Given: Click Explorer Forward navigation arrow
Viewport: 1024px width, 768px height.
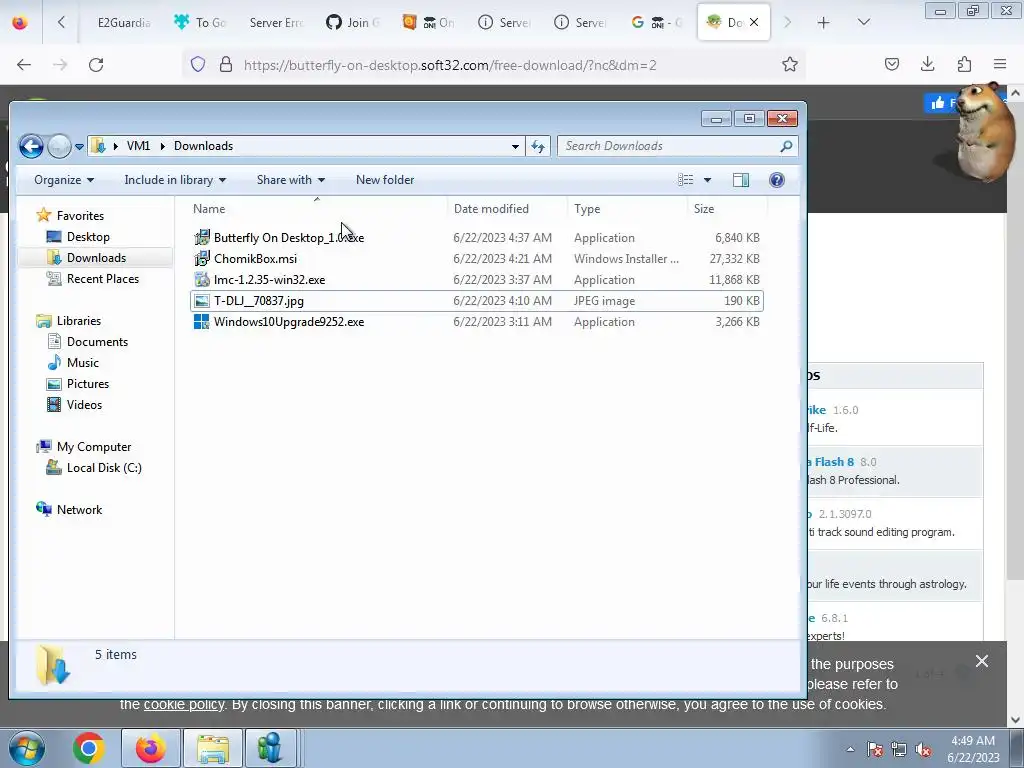Looking at the screenshot, I should 59,146.
